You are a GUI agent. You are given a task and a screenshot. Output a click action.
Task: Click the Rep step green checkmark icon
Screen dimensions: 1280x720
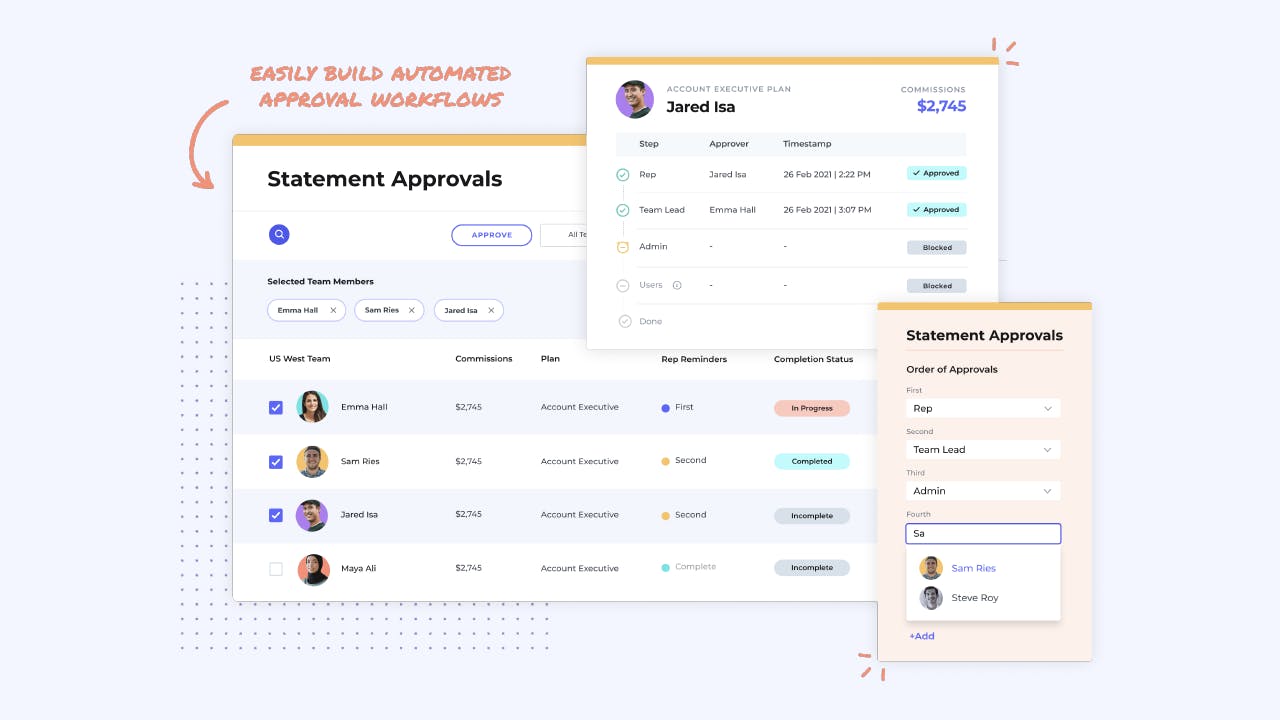click(623, 174)
